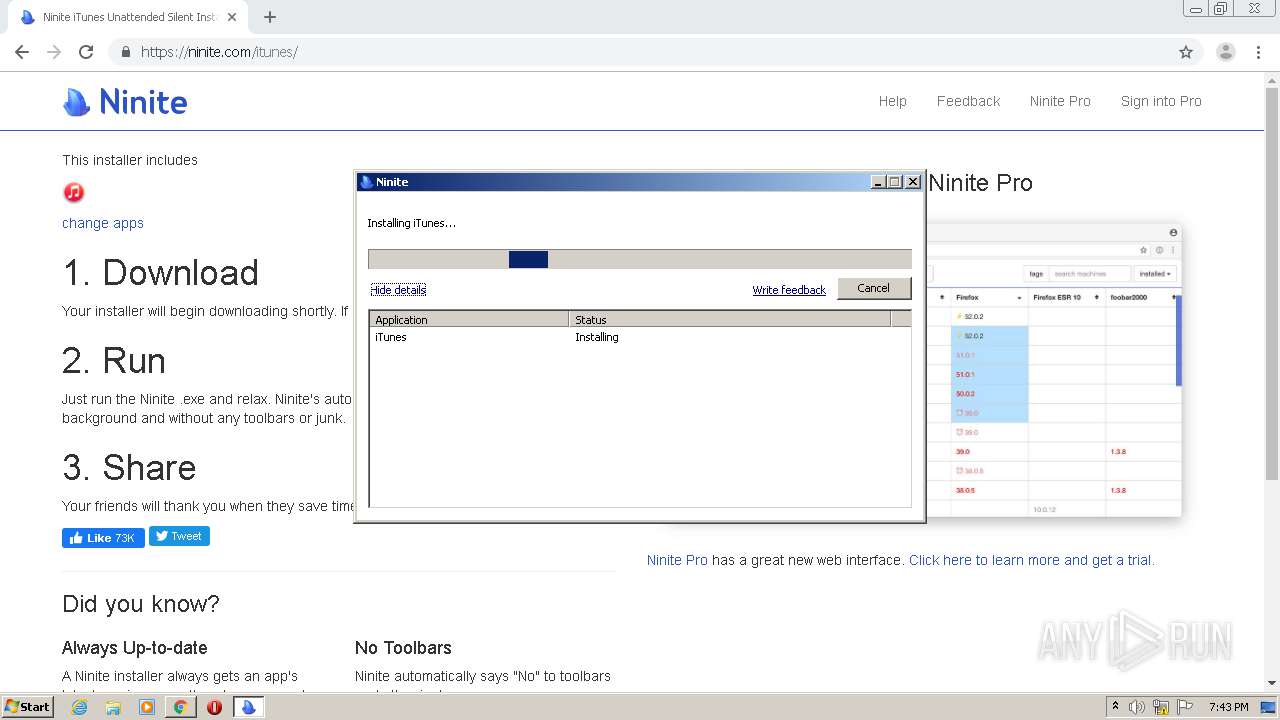Click the Status column header
1280x720 pixels.
(x=730, y=320)
